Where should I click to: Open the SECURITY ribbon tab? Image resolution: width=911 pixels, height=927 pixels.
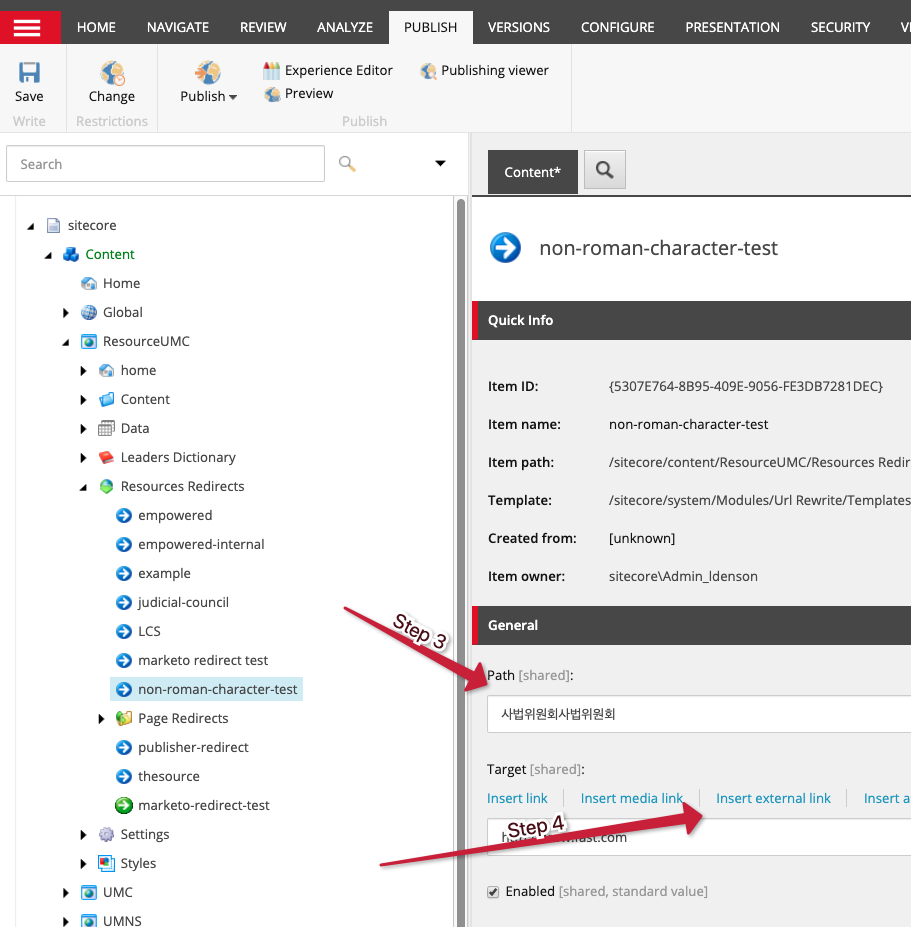click(840, 27)
